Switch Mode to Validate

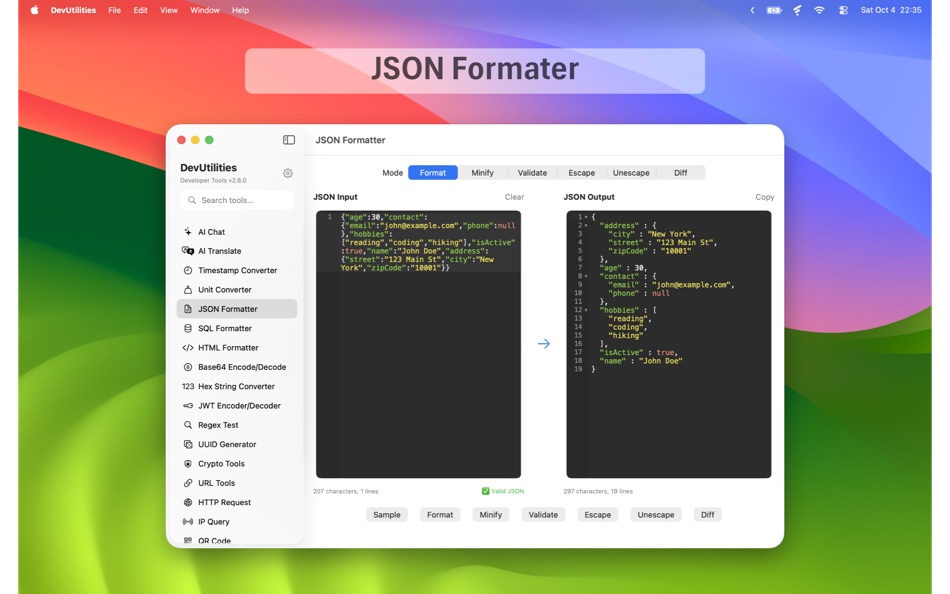tap(532, 173)
